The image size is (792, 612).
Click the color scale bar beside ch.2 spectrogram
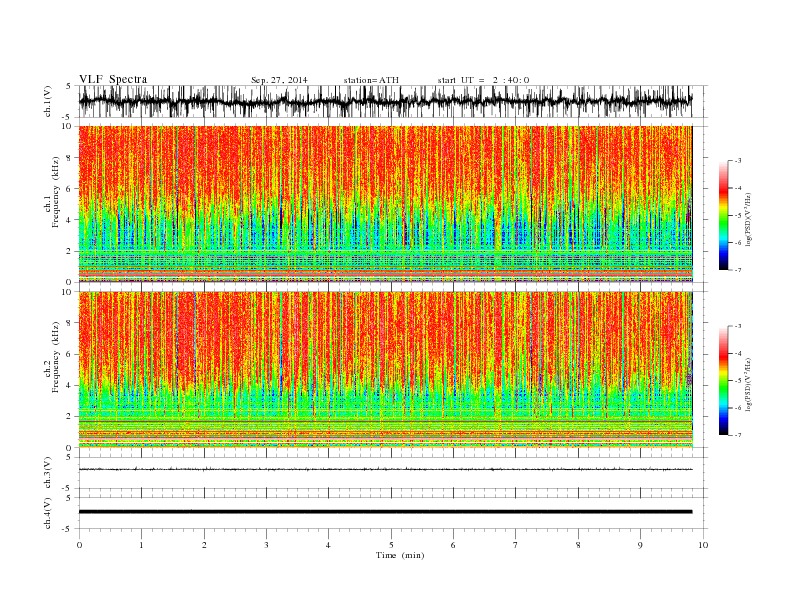coord(723,381)
